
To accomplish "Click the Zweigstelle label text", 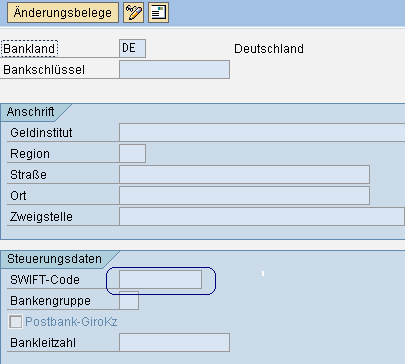I will coord(41,217).
